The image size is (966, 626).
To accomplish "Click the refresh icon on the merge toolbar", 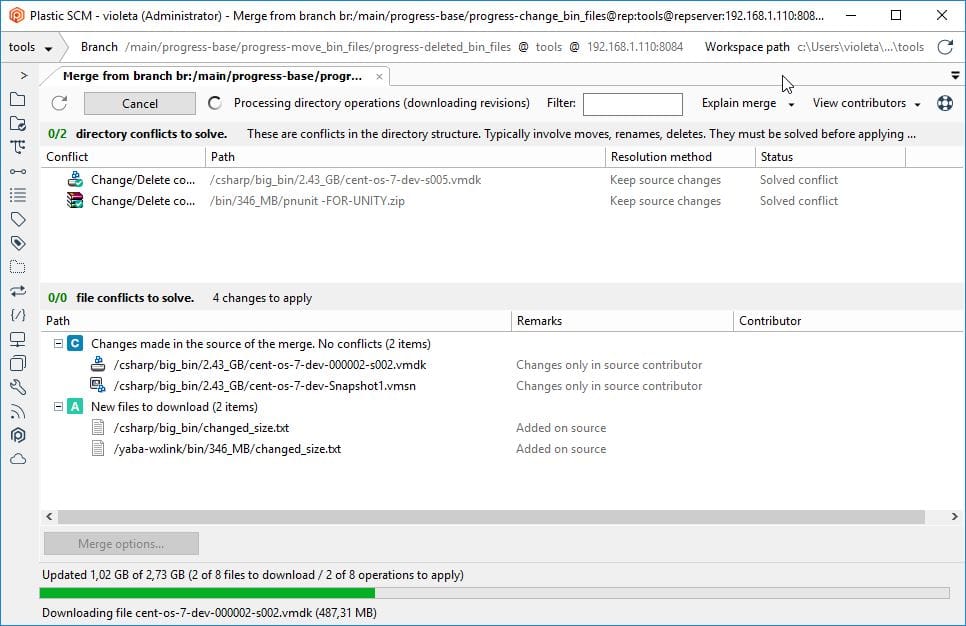I will [60, 103].
